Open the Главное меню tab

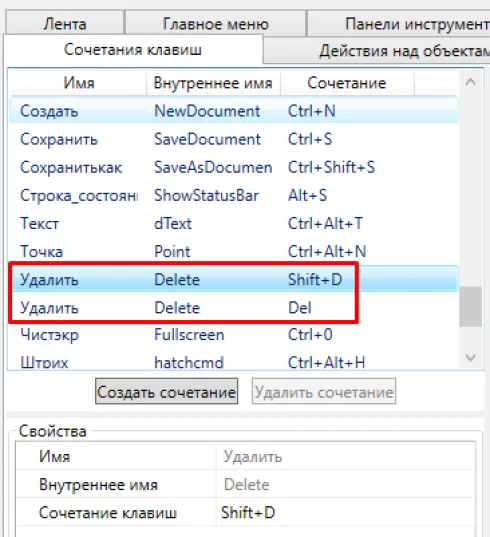click(x=215, y=23)
